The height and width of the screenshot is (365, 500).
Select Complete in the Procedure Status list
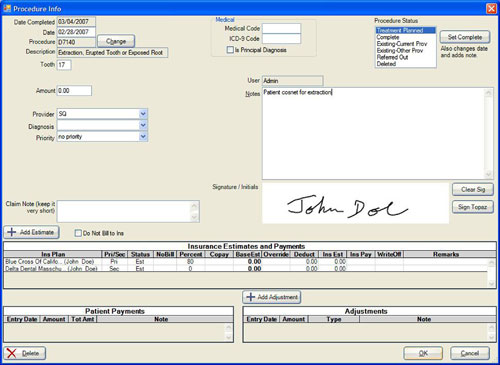tap(388, 37)
